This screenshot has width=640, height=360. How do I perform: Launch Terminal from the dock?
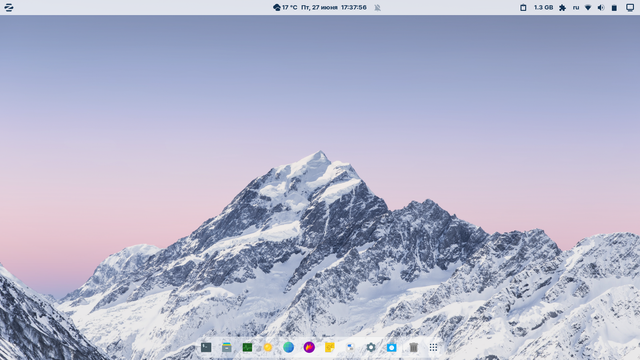point(206,347)
